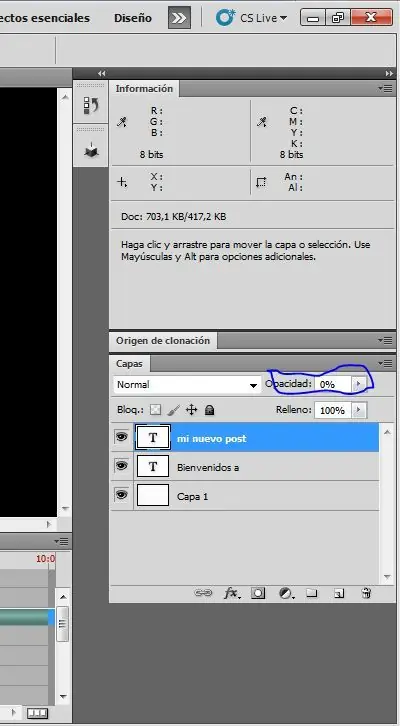Lock all with the padlock icon
Viewport: 400px width, 726px height.
pyautogui.click(x=209, y=410)
